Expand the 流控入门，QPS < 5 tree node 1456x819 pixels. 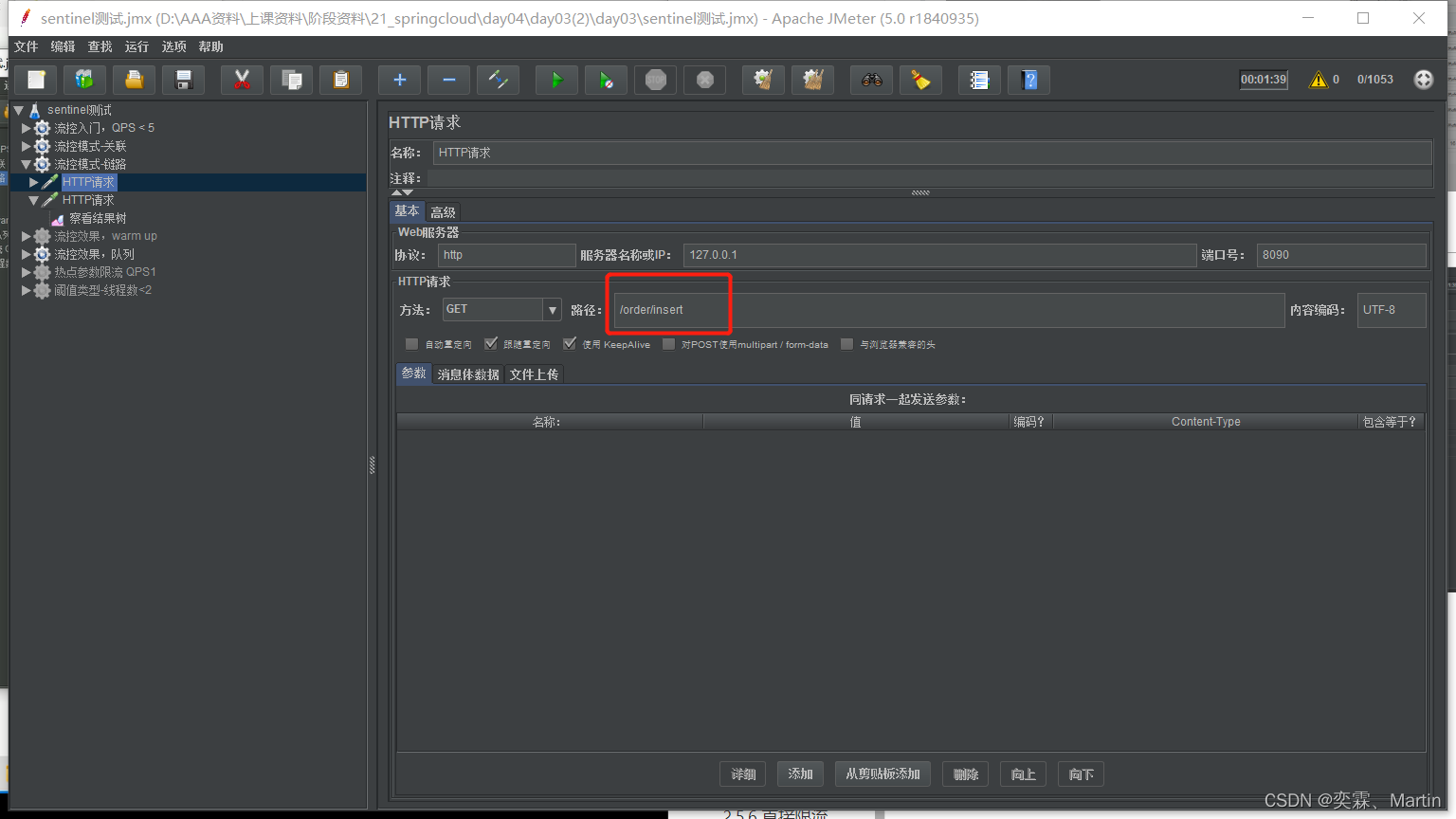click(x=27, y=128)
